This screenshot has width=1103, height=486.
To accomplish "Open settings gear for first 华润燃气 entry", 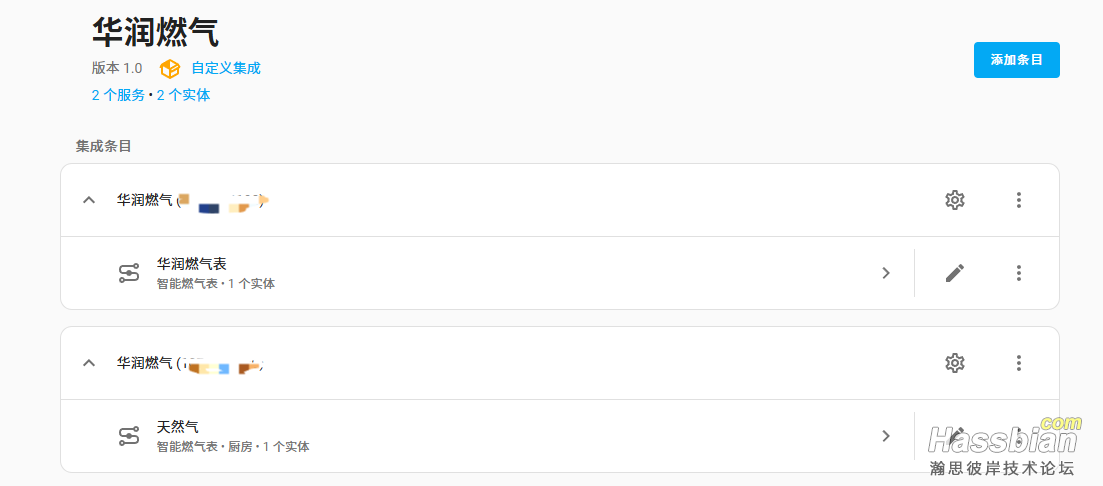I will click(x=955, y=200).
